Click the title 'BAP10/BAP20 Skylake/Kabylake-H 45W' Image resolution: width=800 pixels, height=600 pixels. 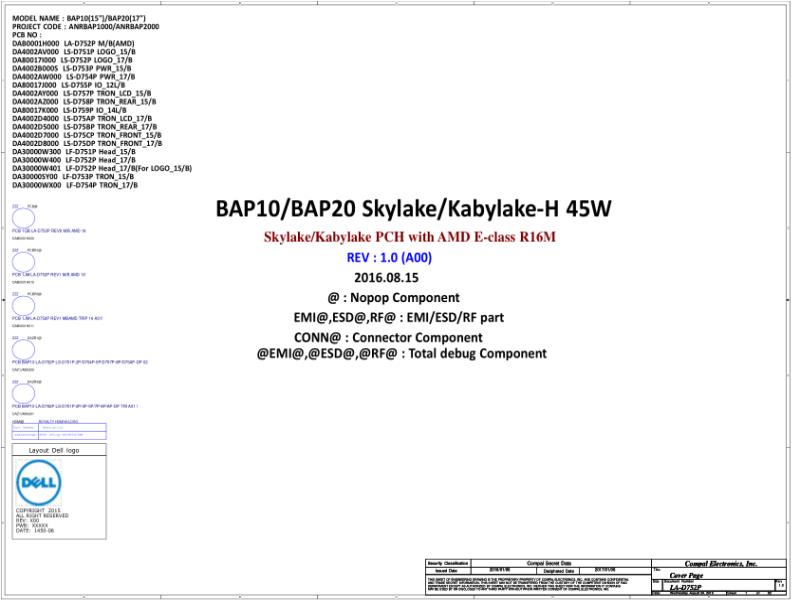coord(413,209)
